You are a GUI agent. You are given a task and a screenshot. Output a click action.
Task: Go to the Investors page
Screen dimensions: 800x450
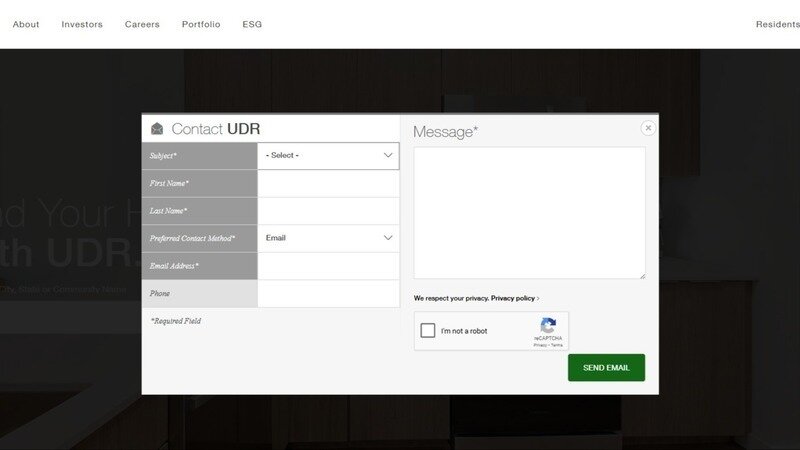(x=82, y=24)
